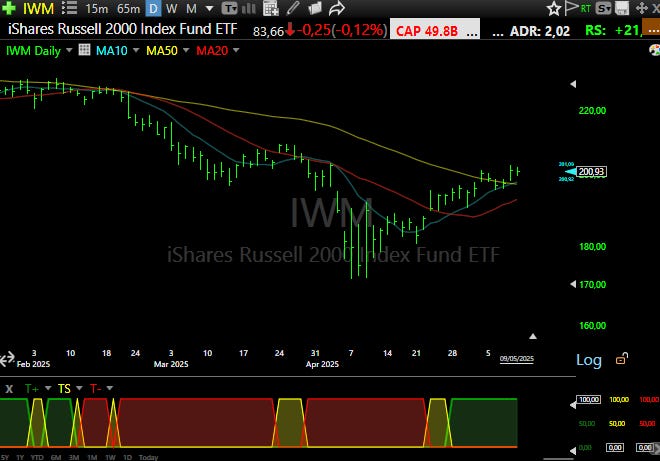Image resolution: width=660 pixels, height=461 pixels.
Task: Open the timeframe dropdown arrow
Action: click(209, 8)
